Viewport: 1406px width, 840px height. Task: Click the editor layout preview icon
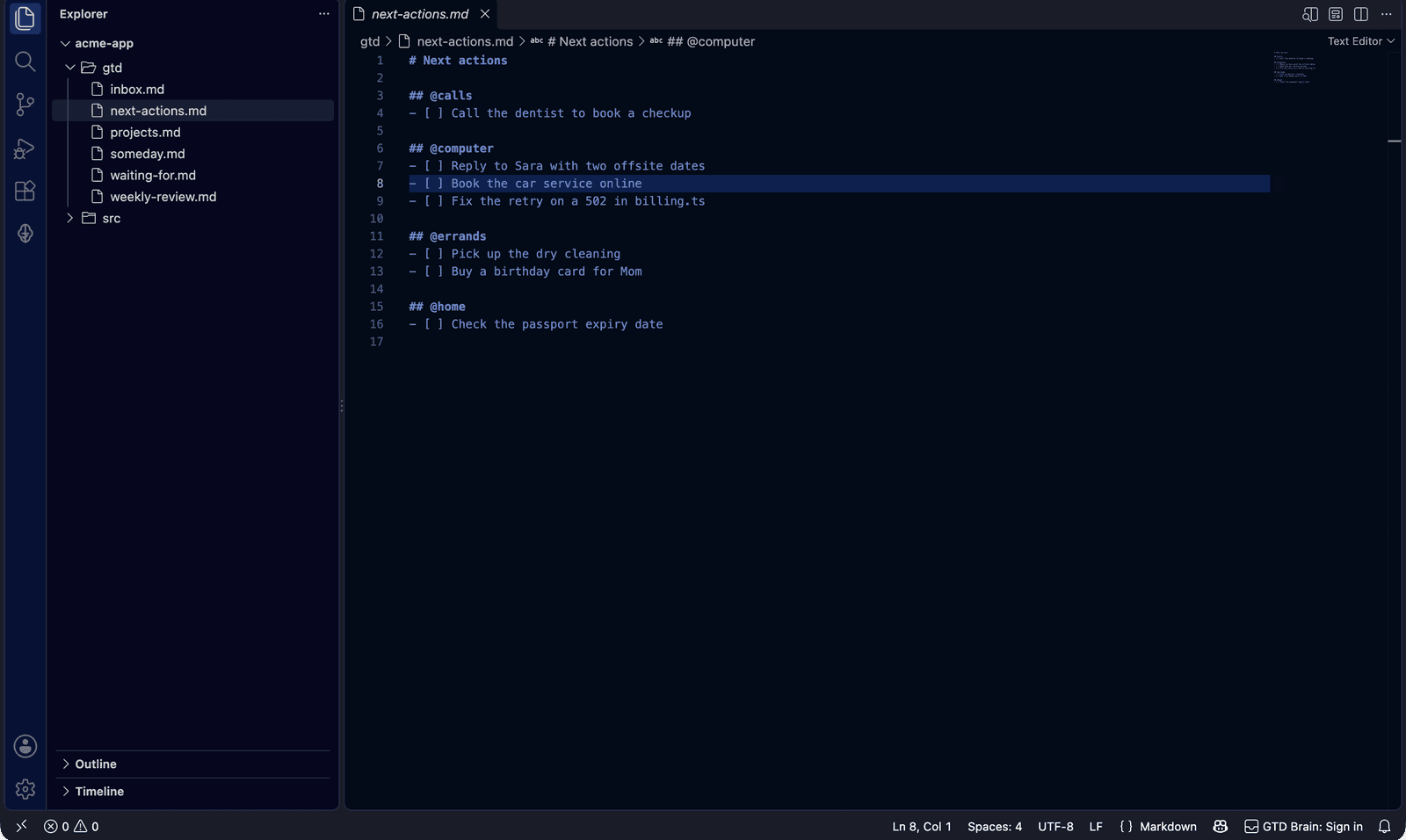(1336, 14)
